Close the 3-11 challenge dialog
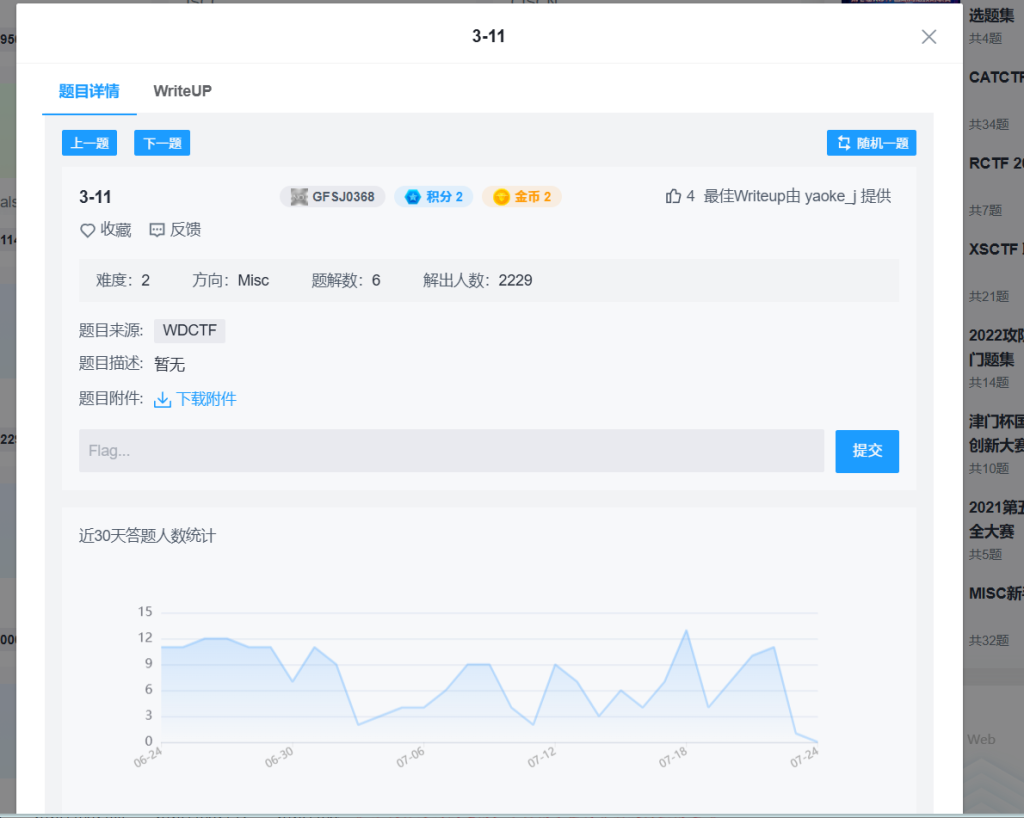Viewport: 1024px width, 818px height. (928, 37)
